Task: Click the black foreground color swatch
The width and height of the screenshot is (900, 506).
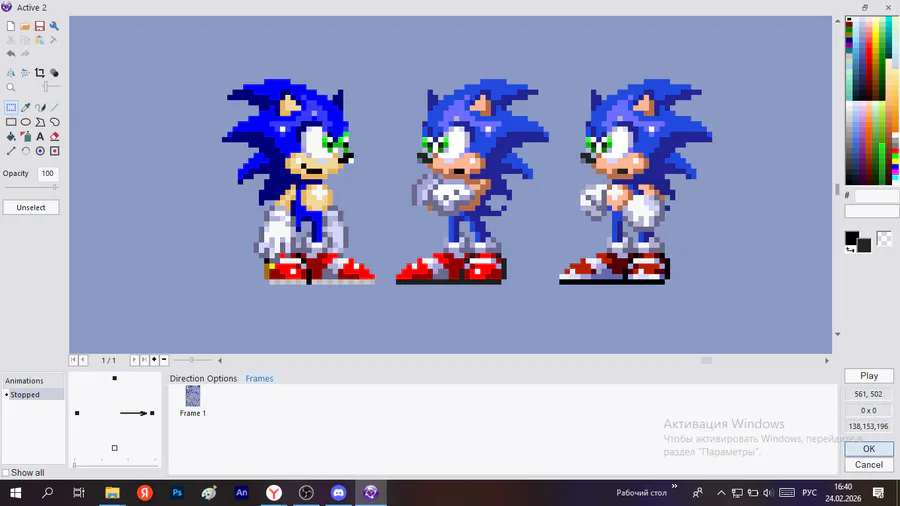Action: (x=851, y=237)
